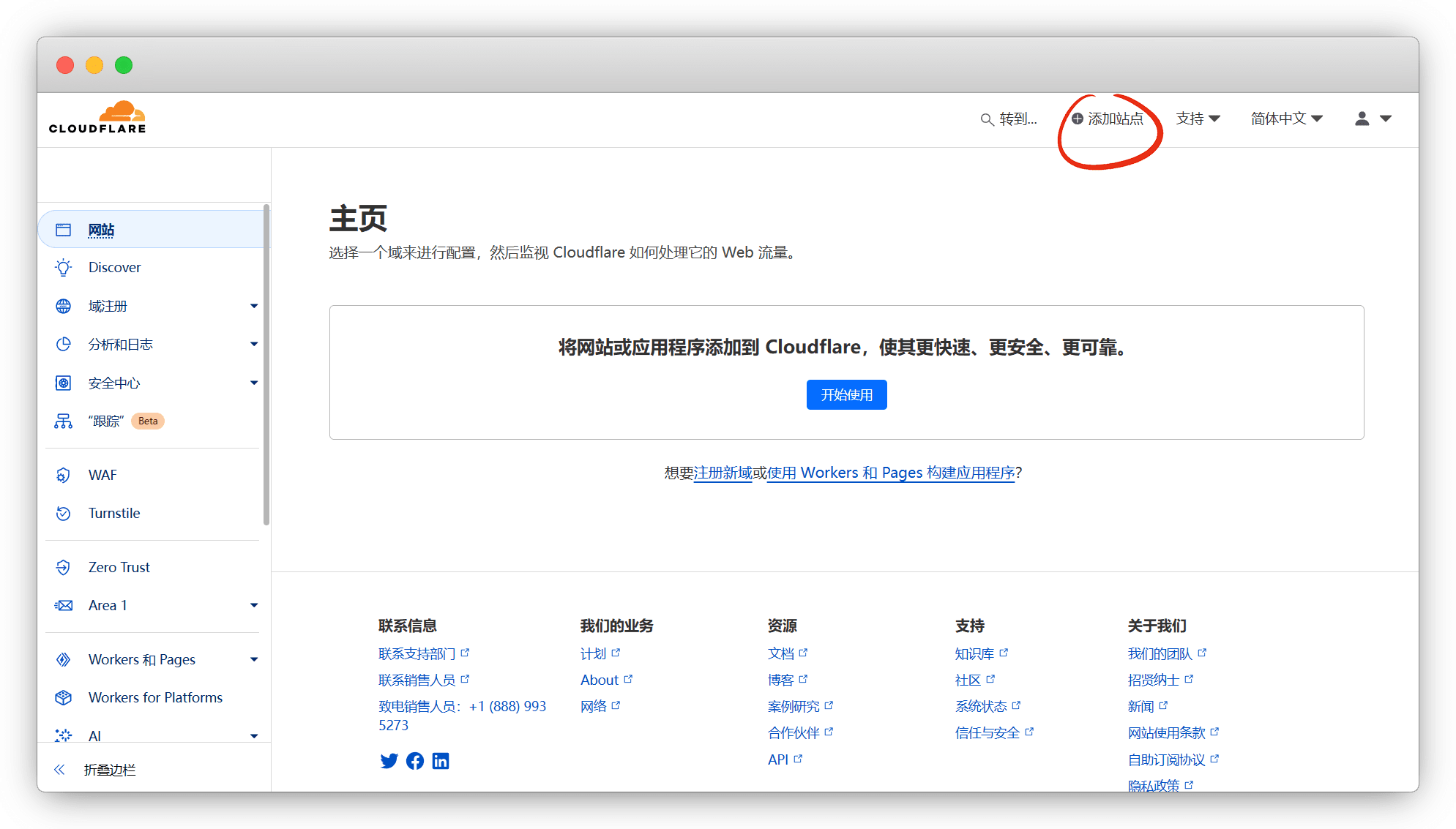Click the Workers for Platforms cube icon

64,698
